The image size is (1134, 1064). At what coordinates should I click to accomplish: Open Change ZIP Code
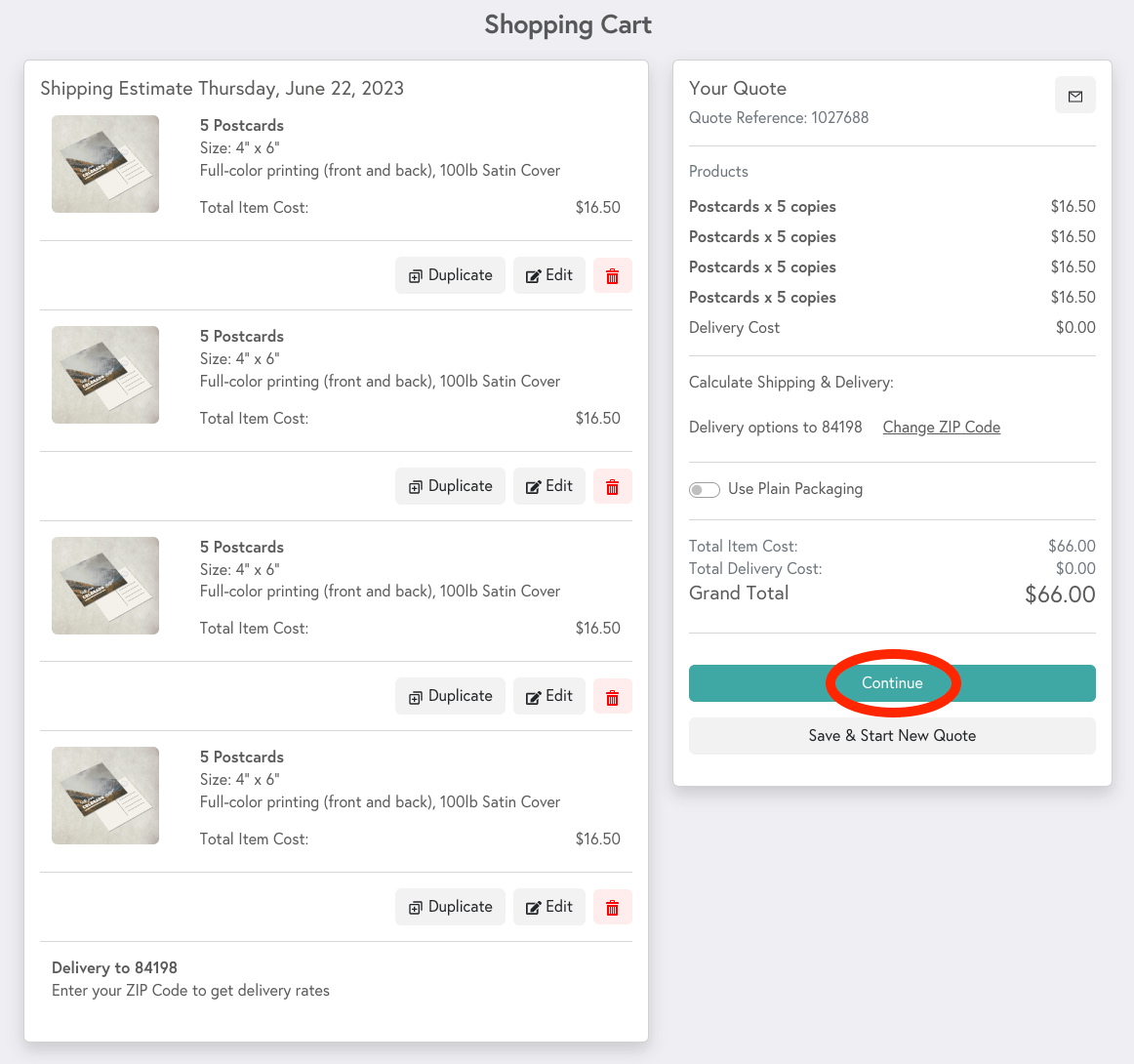pos(941,427)
